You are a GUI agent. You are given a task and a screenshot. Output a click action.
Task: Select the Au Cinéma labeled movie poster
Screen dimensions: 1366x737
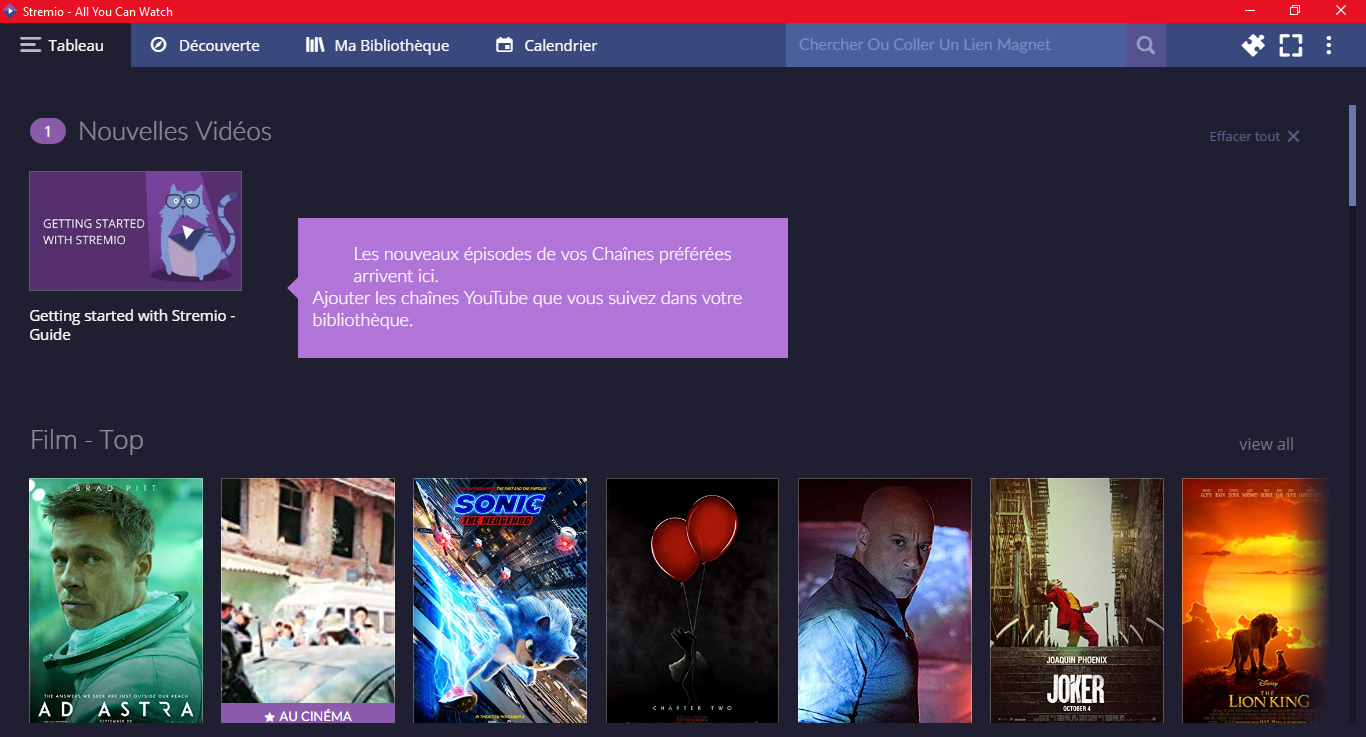(308, 600)
